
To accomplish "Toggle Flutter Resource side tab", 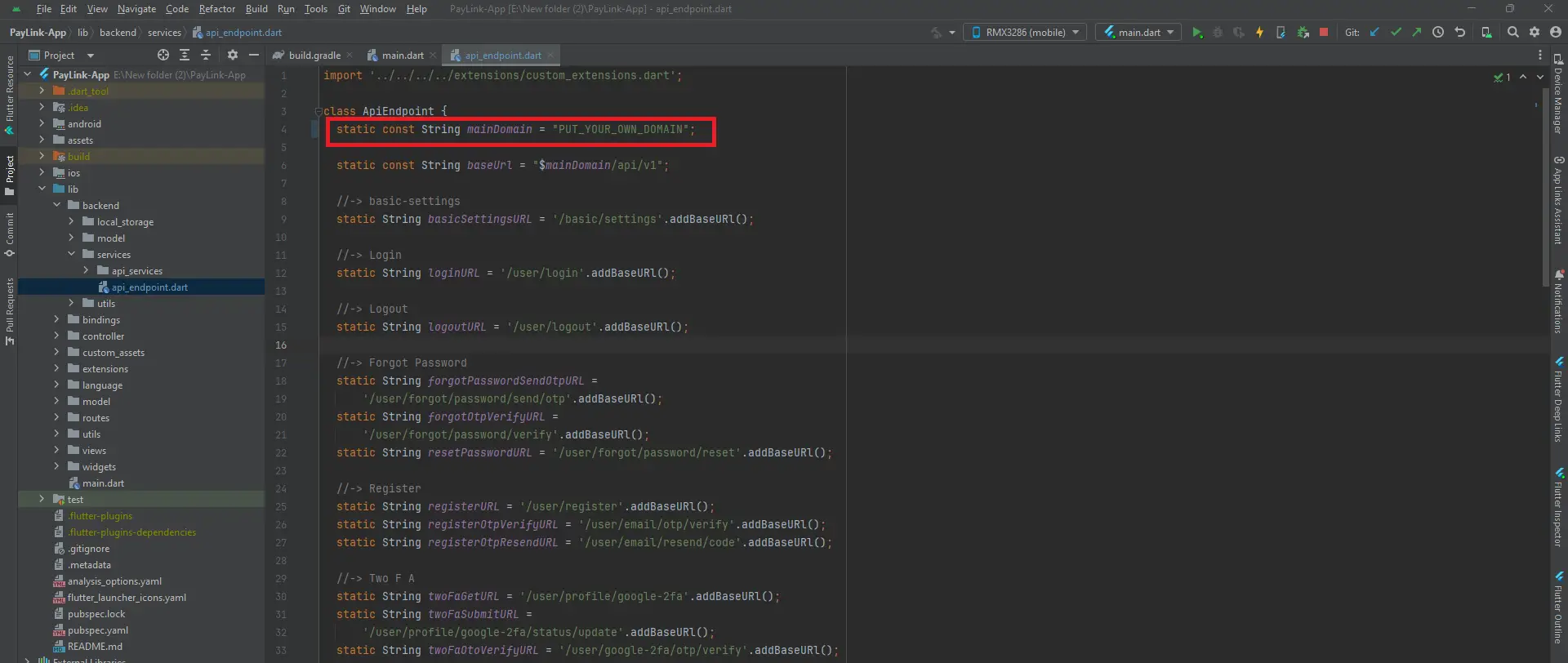I will coord(9,95).
